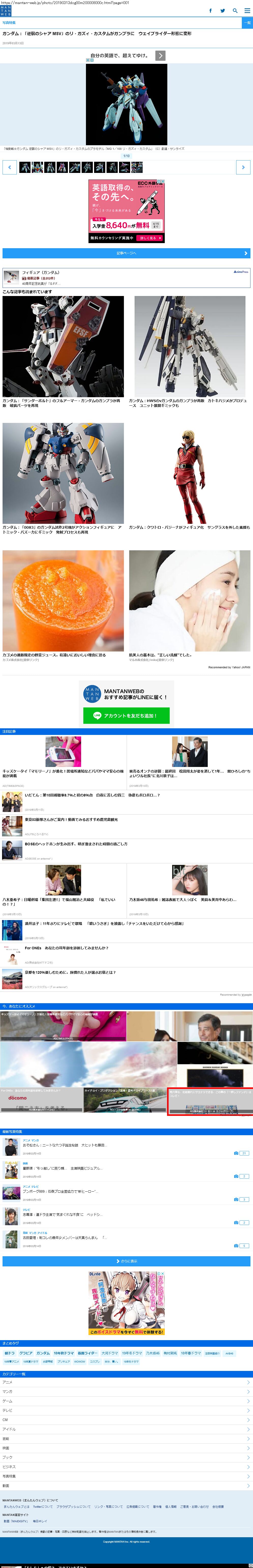
Task: Click the blue 記事ページへ button
Action: click(x=127, y=253)
